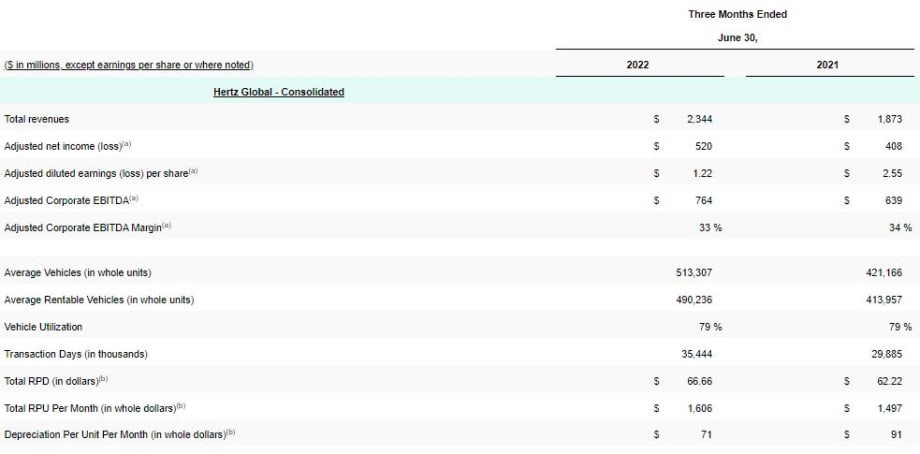Click the 2021 EPS value 2.55
920x454 pixels.
coord(893,174)
